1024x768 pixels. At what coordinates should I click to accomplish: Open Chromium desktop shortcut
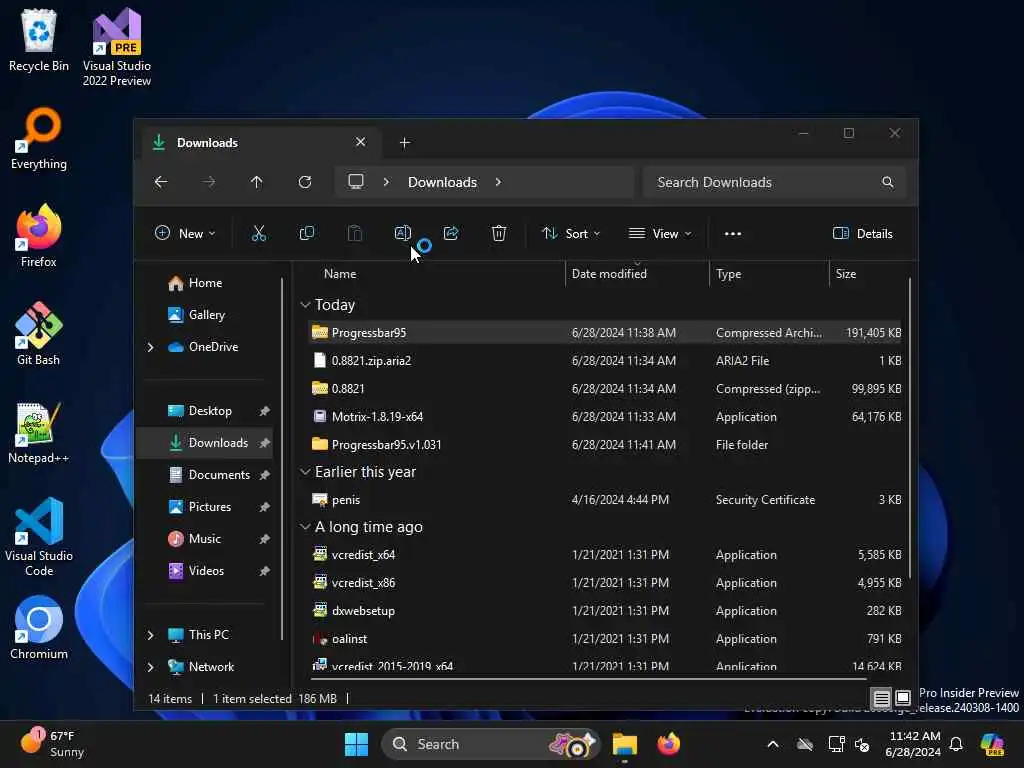tap(39, 628)
